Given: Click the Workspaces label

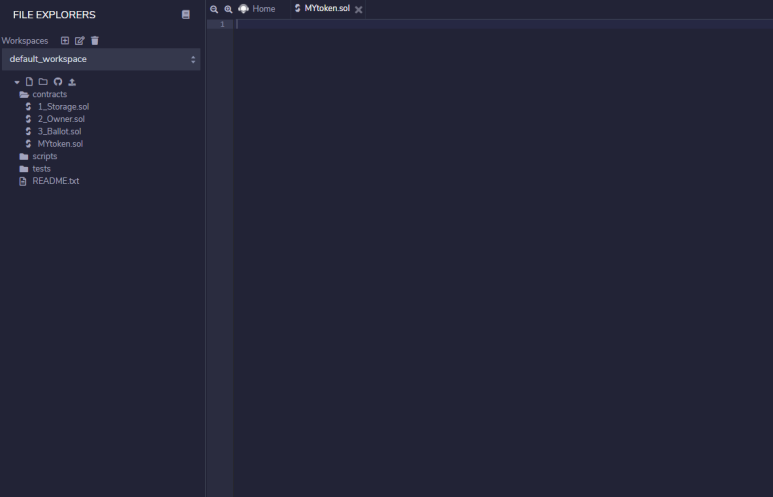Looking at the screenshot, I should click(x=25, y=41).
